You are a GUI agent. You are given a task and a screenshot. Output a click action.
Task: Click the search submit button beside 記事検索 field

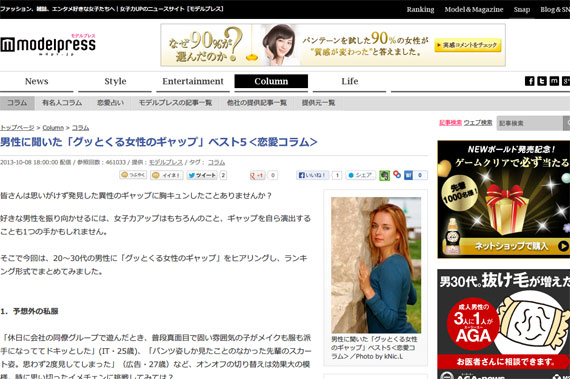(x=566, y=123)
